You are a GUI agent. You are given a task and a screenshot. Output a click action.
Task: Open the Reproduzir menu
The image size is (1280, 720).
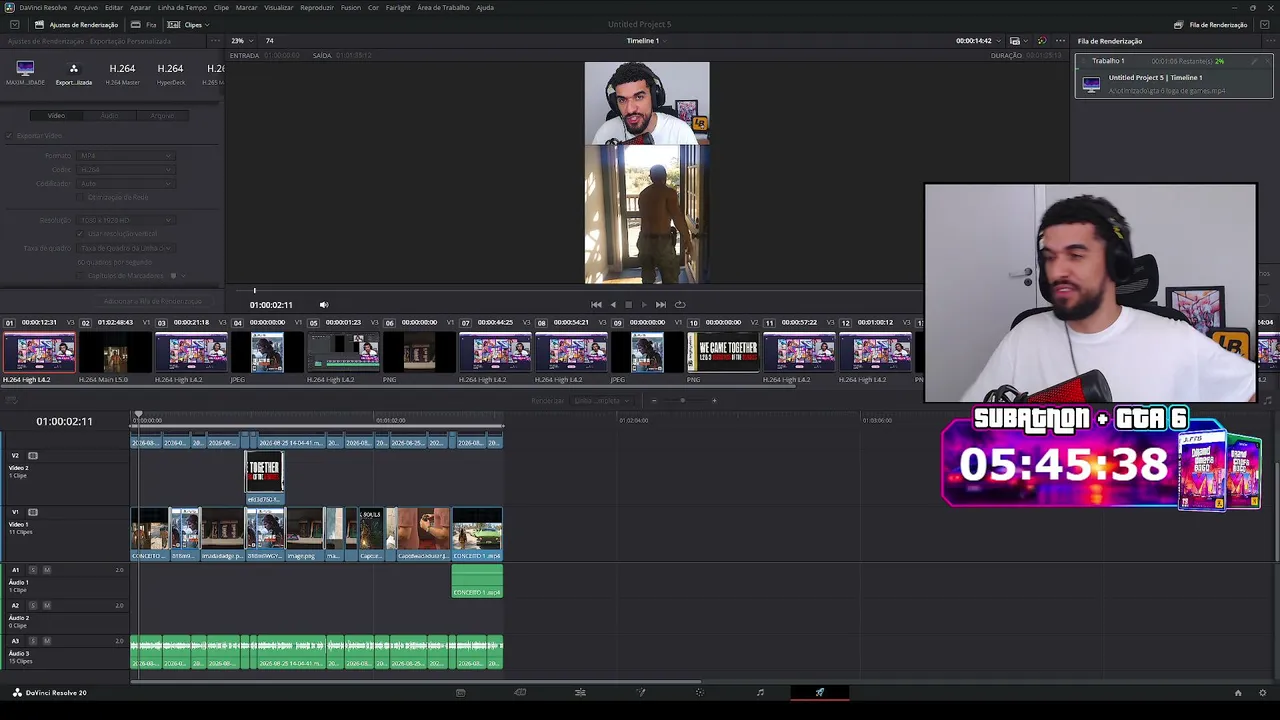click(x=317, y=7)
